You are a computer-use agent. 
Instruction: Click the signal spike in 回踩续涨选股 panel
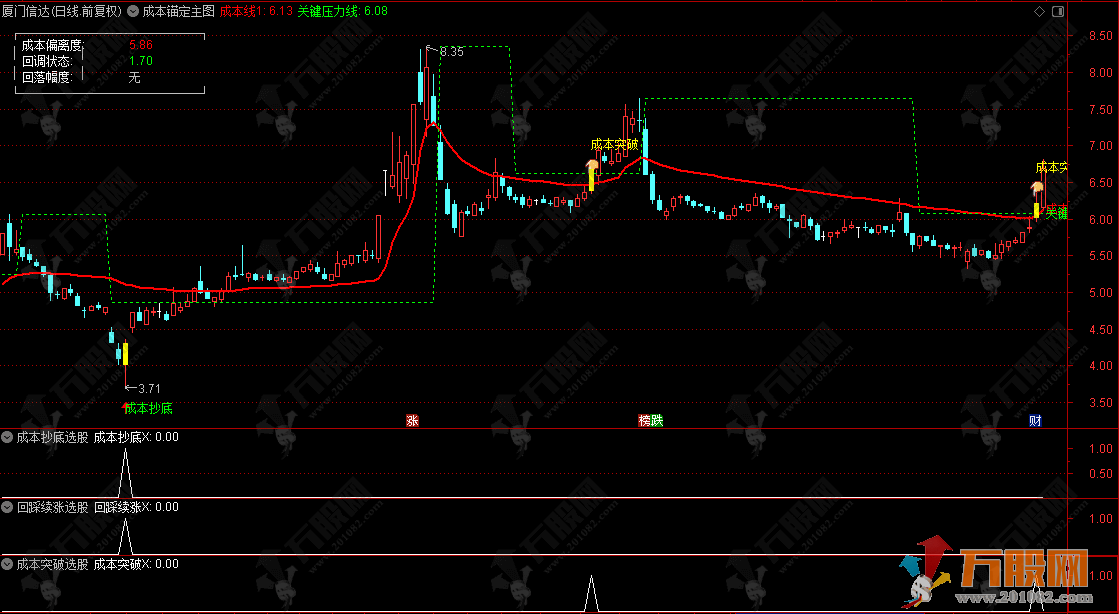click(126, 536)
